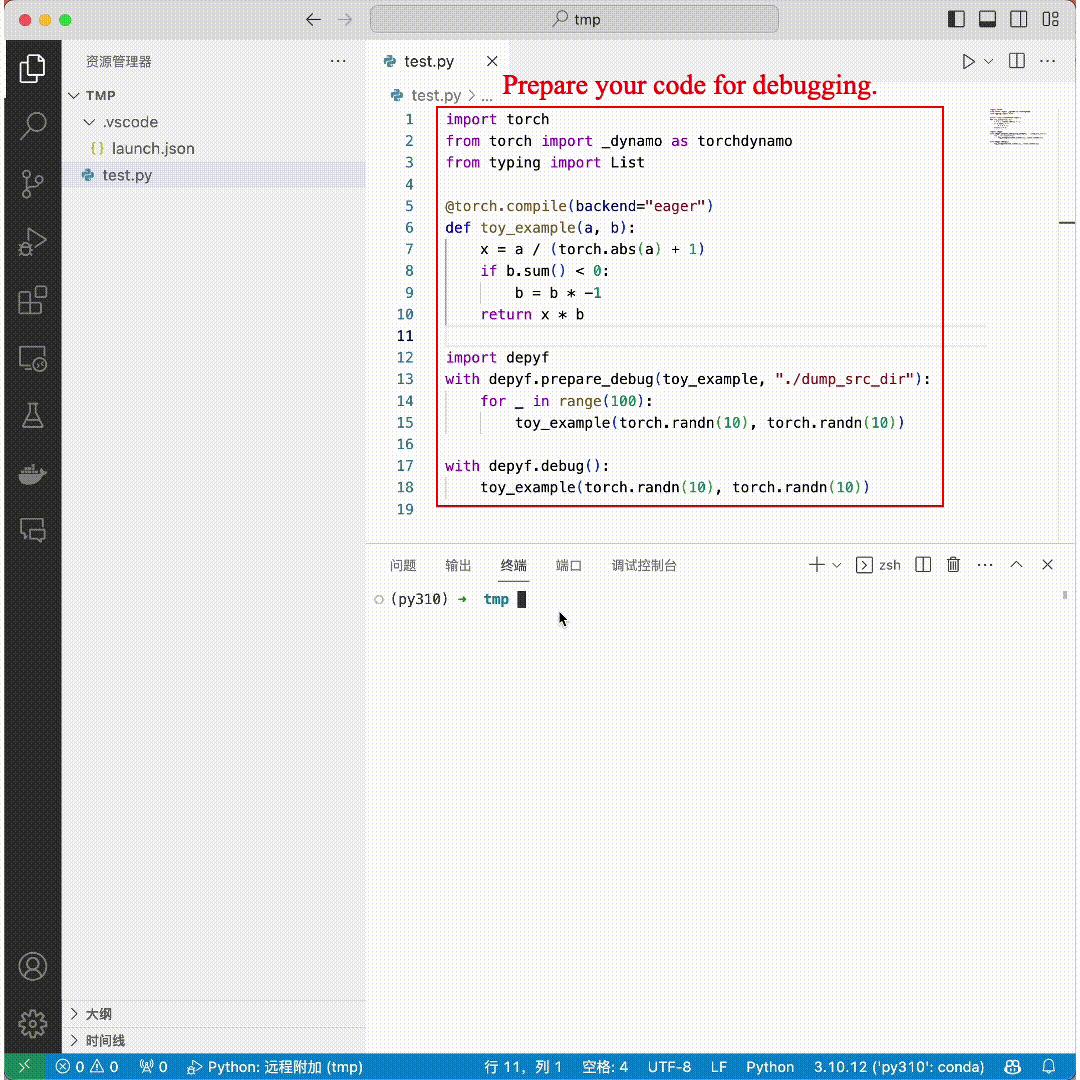Switch to the 调试控制台 panel tab

pos(643,565)
